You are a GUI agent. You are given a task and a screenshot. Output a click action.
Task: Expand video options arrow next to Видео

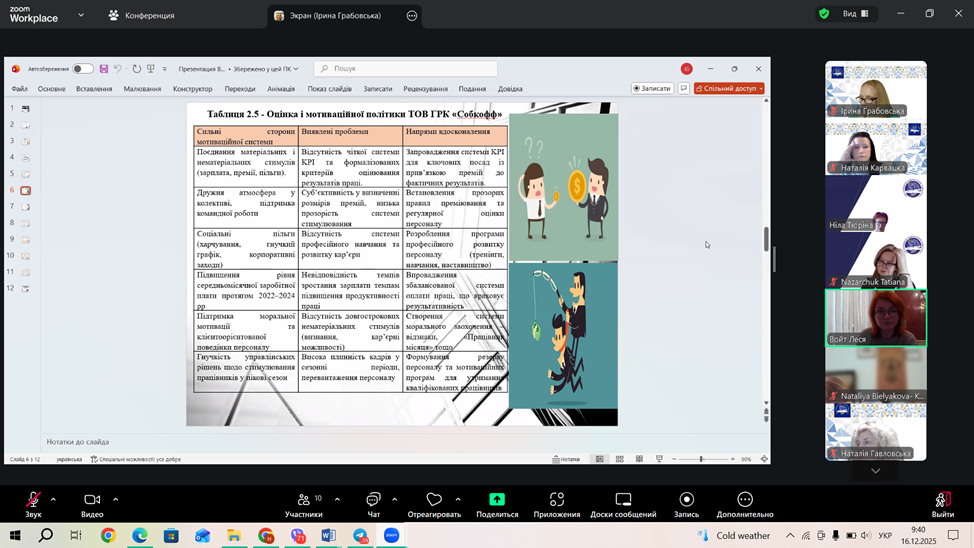click(115, 499)
